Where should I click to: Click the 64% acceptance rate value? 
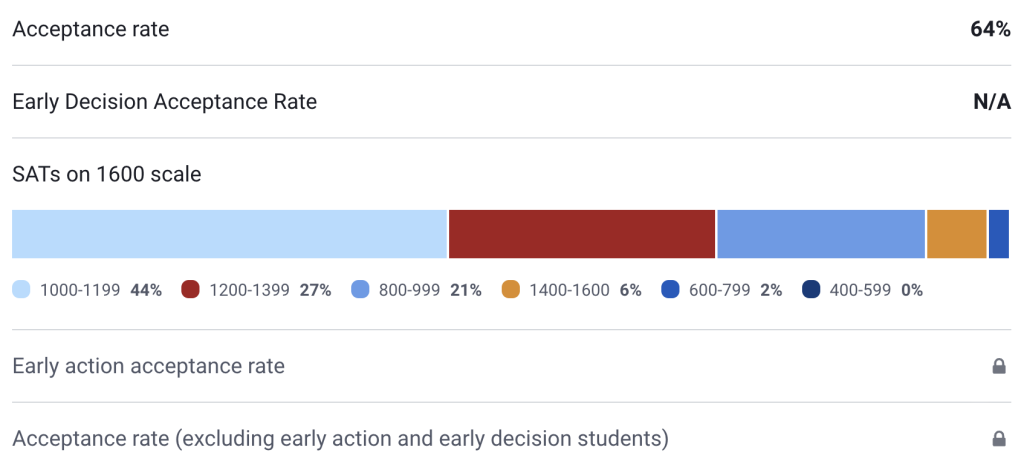[990, 29]
